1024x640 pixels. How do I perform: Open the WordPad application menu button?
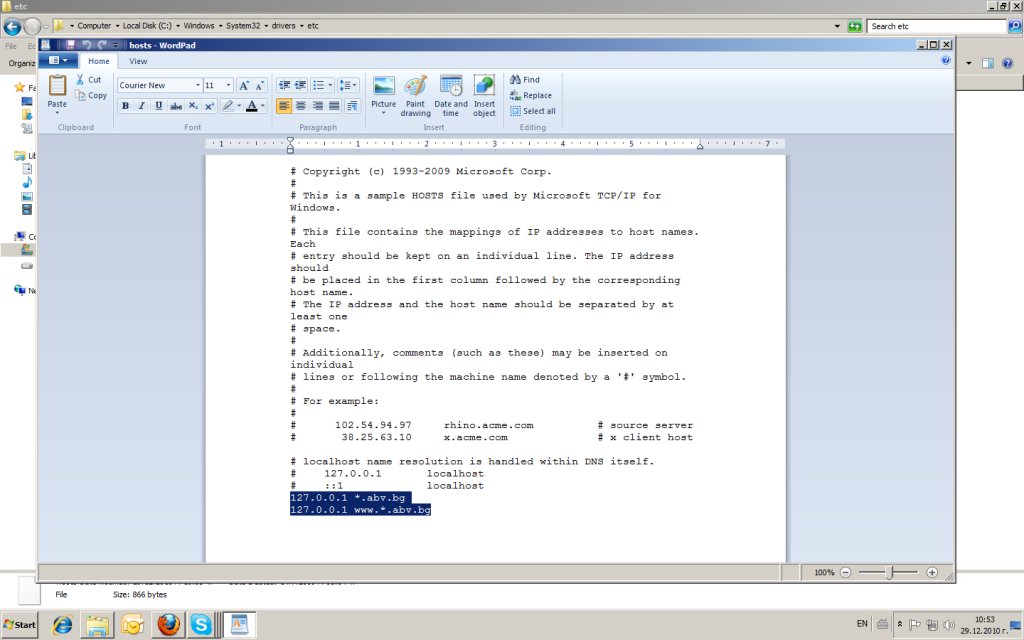point(58,61)
